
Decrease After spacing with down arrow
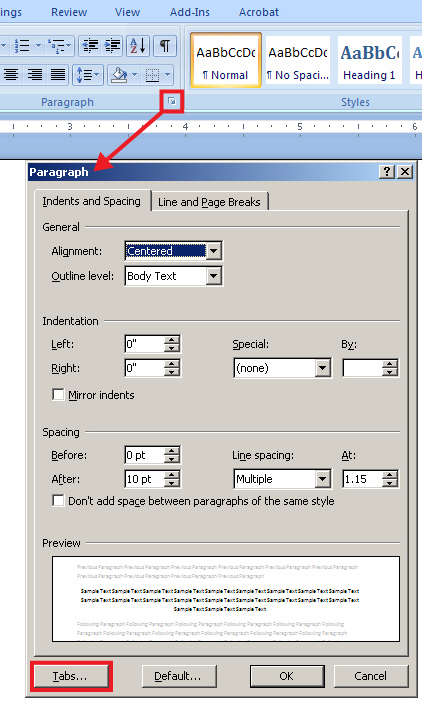[x=172, y=483]
